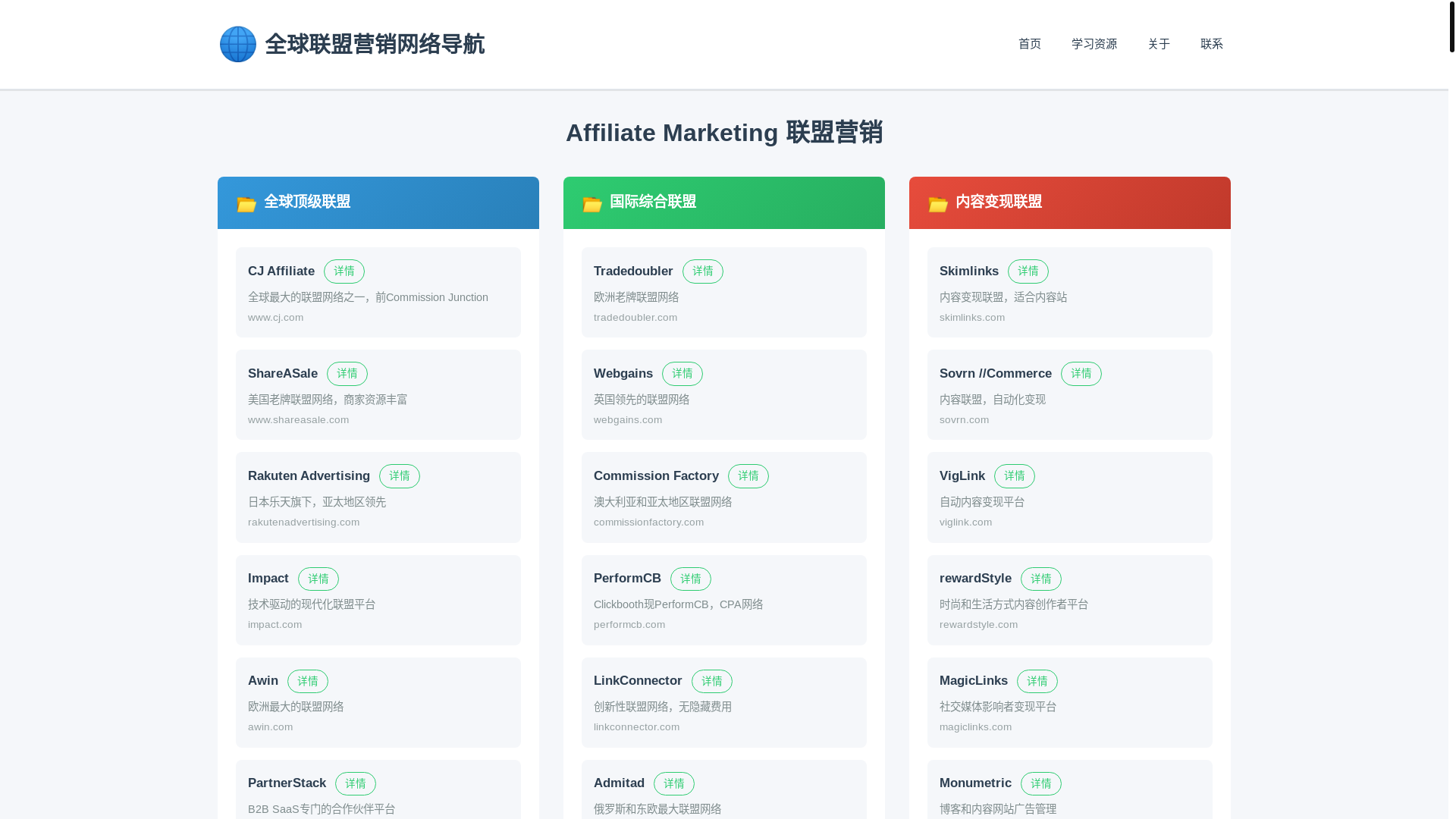Open 详情 for Webgains
The width and height of the screenshot is (1456, 819).
(x=682, y=374)
